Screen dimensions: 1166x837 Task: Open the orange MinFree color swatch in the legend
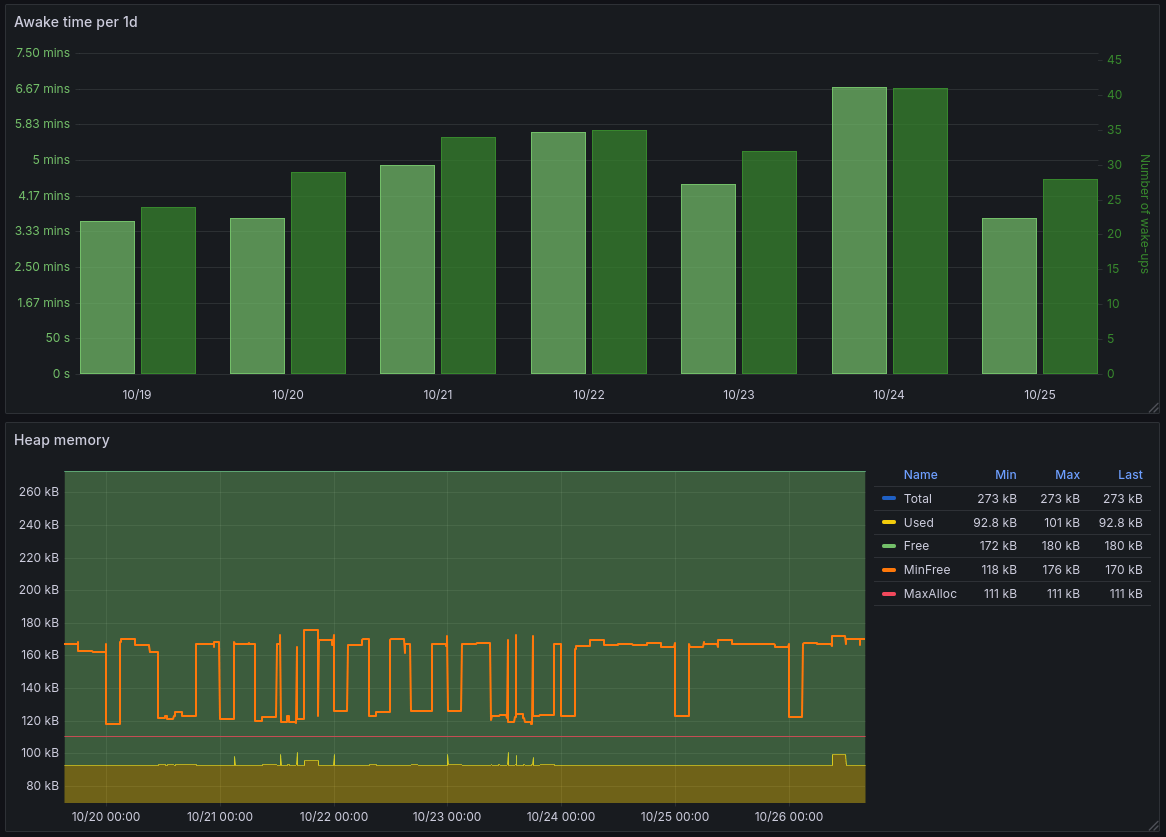[x=888, y=570]
